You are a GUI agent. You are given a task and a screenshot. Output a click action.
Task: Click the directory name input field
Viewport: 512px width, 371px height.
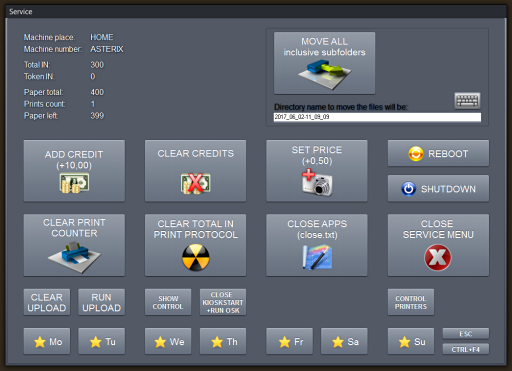click(x=377, y=117)
